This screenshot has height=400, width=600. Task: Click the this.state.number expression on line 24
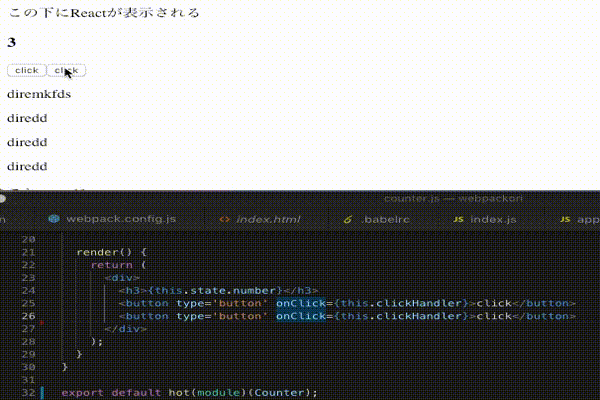click(215, 291)
